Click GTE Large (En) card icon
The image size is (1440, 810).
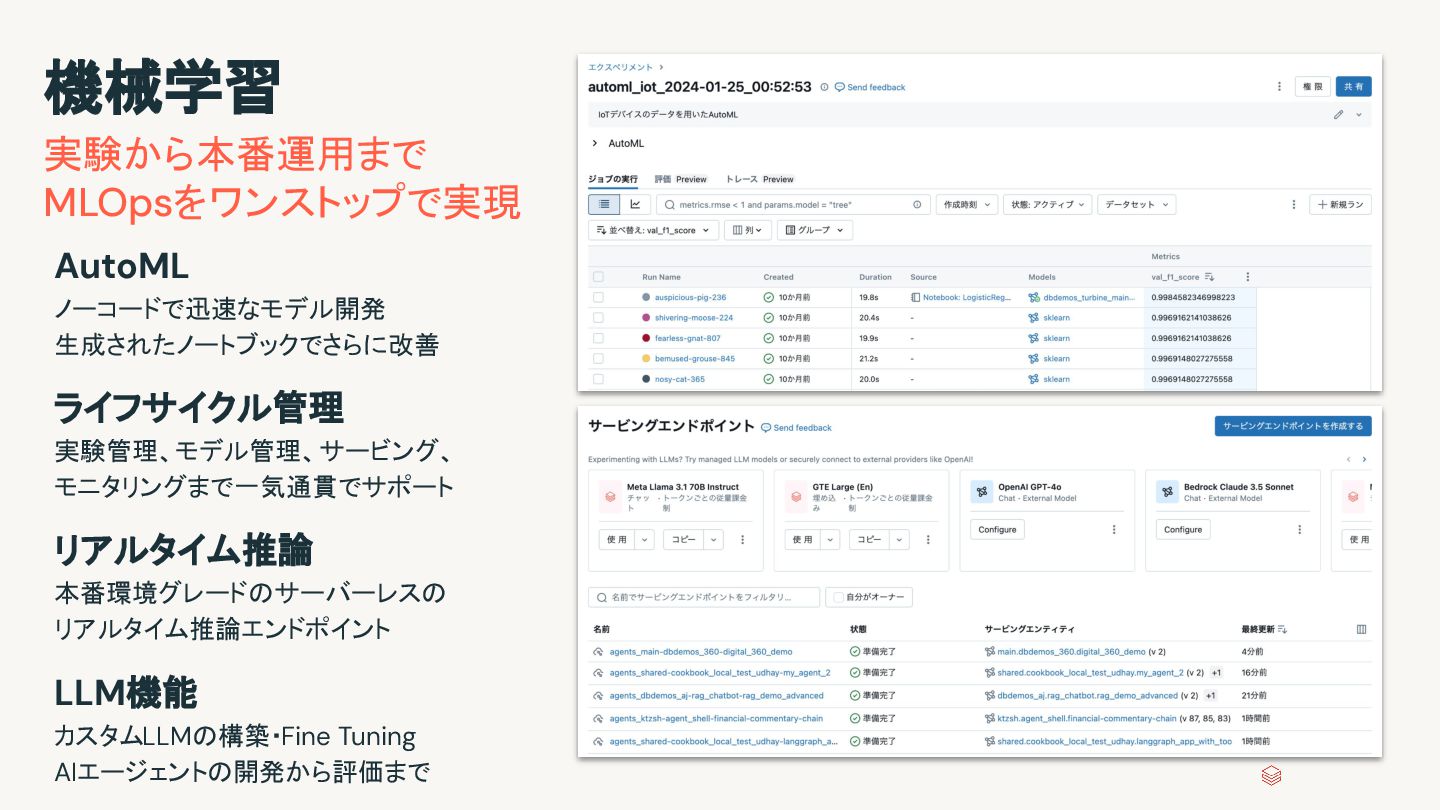pyautogui.click(x=796, y=495)
